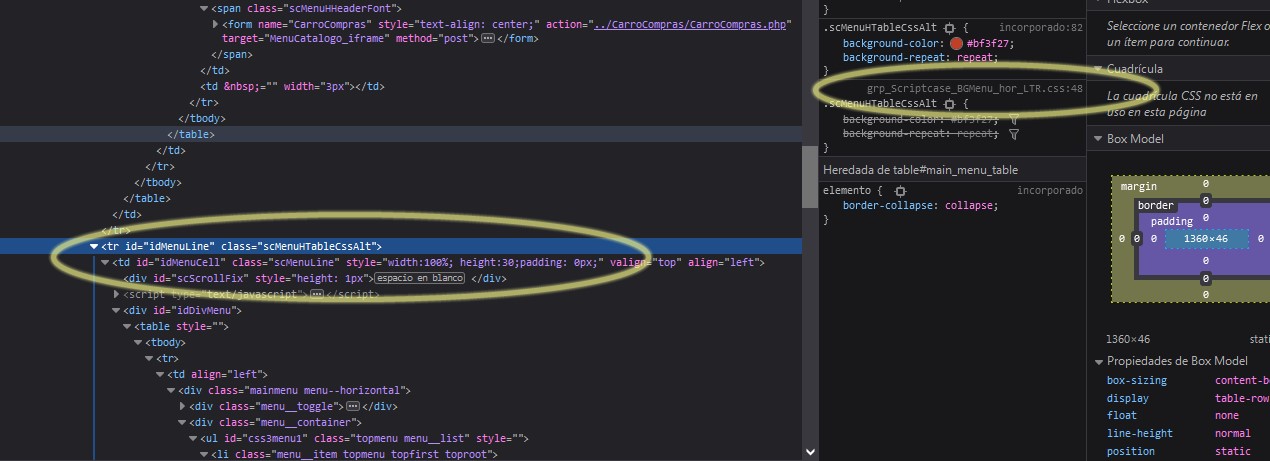The width and height of the screenshot is (1270, 461).
Task: Collapse the ul#css3menu1 node
Action: (194, 439)
